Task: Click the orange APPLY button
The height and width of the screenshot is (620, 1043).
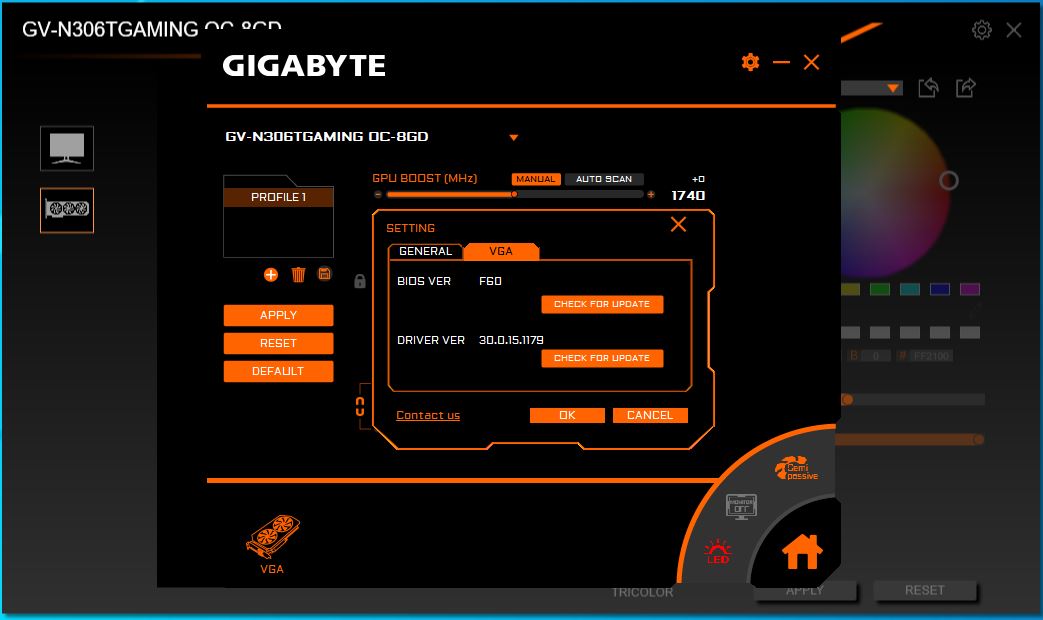Action: point(278,315)
